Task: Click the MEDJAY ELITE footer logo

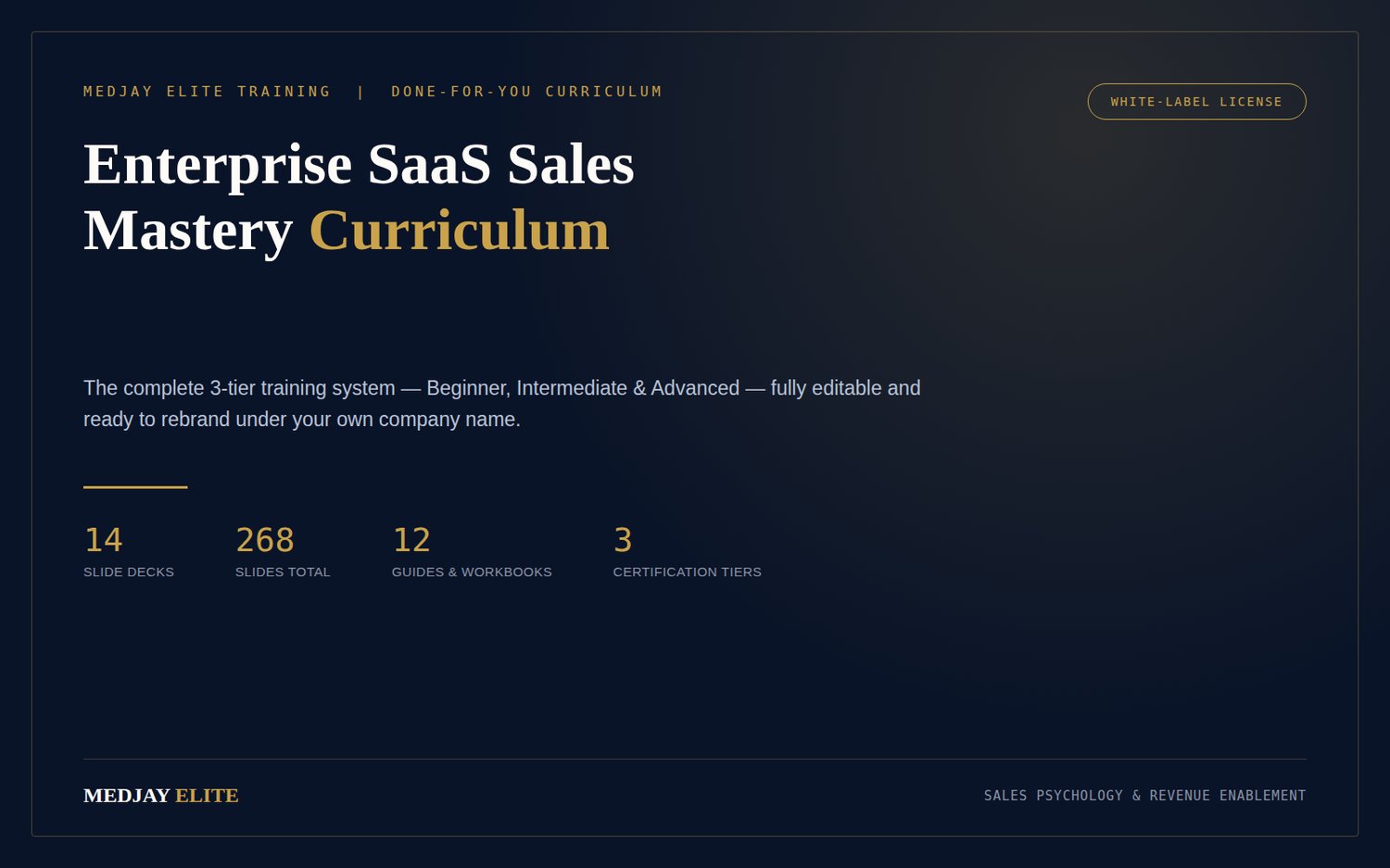Action: (161, 796)
